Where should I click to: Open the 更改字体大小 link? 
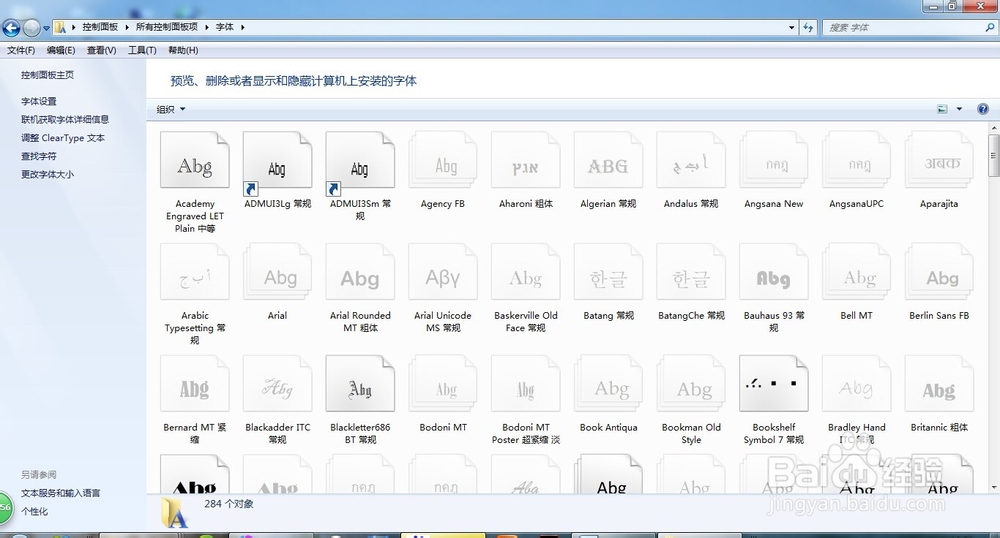coord(47,174)
